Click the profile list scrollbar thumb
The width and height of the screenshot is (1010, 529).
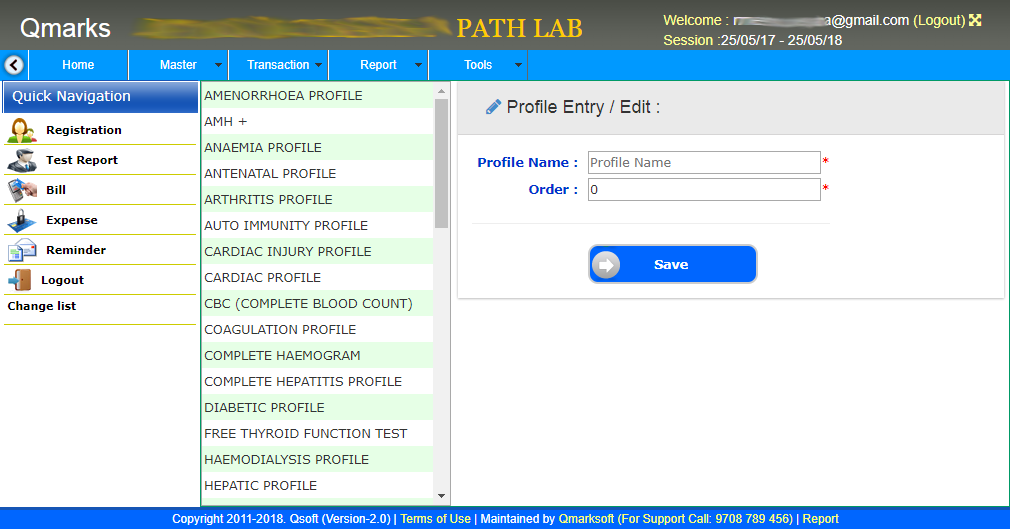[441, 163]
